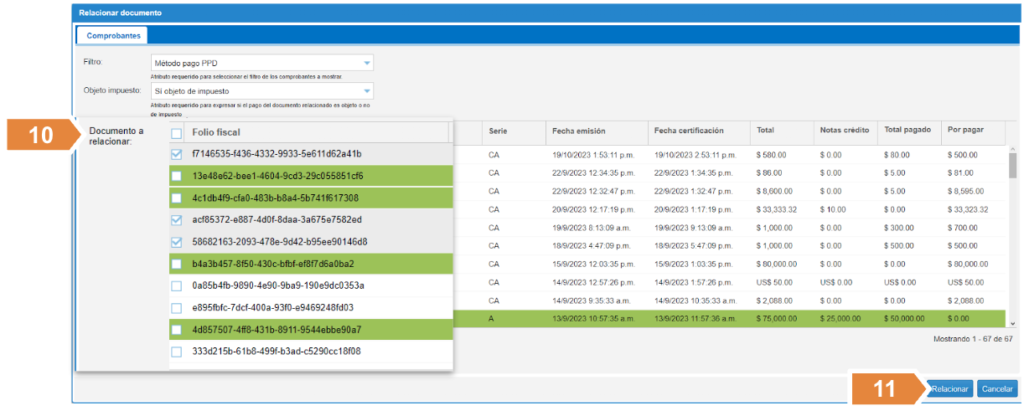The image size is (1024, 411).
Task: Deselect folio 58682163-2093-478e-9d42-b95ee90146d8
Action: point(176,242)
